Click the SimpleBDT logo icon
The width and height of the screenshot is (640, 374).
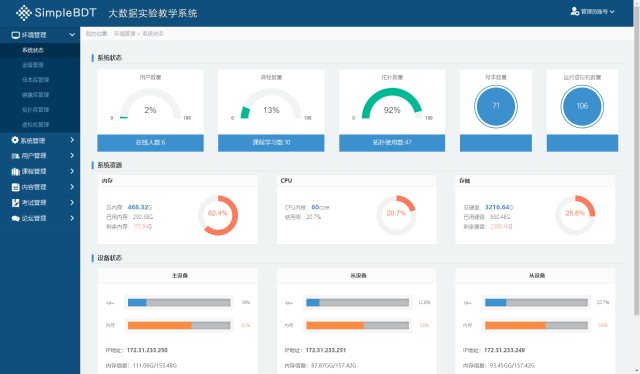(x=24, y=13)
